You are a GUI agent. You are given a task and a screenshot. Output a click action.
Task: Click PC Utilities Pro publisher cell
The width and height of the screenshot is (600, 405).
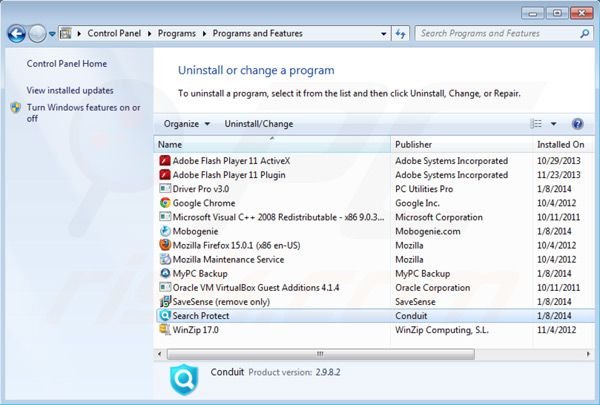point(424,189)
